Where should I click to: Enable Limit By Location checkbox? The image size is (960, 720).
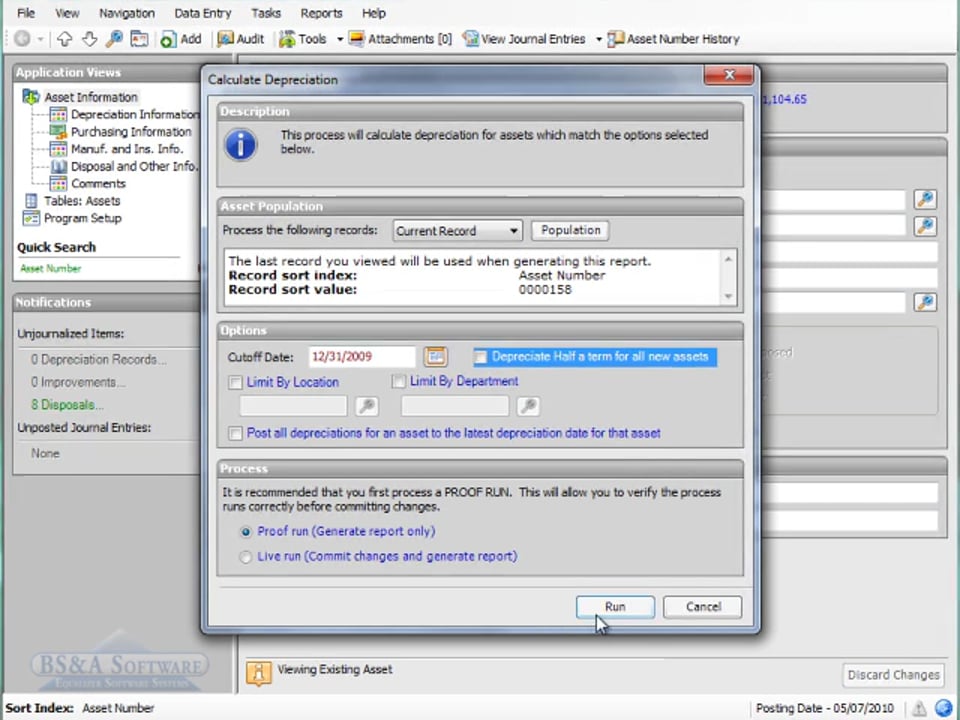tap(235, 383)
